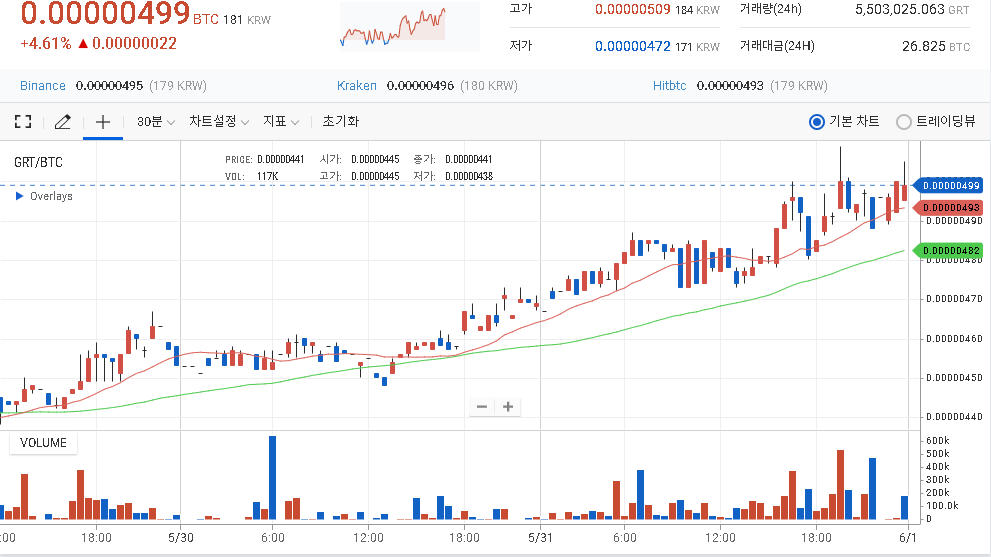Select the pencil drawing tool

pos(62,122)
